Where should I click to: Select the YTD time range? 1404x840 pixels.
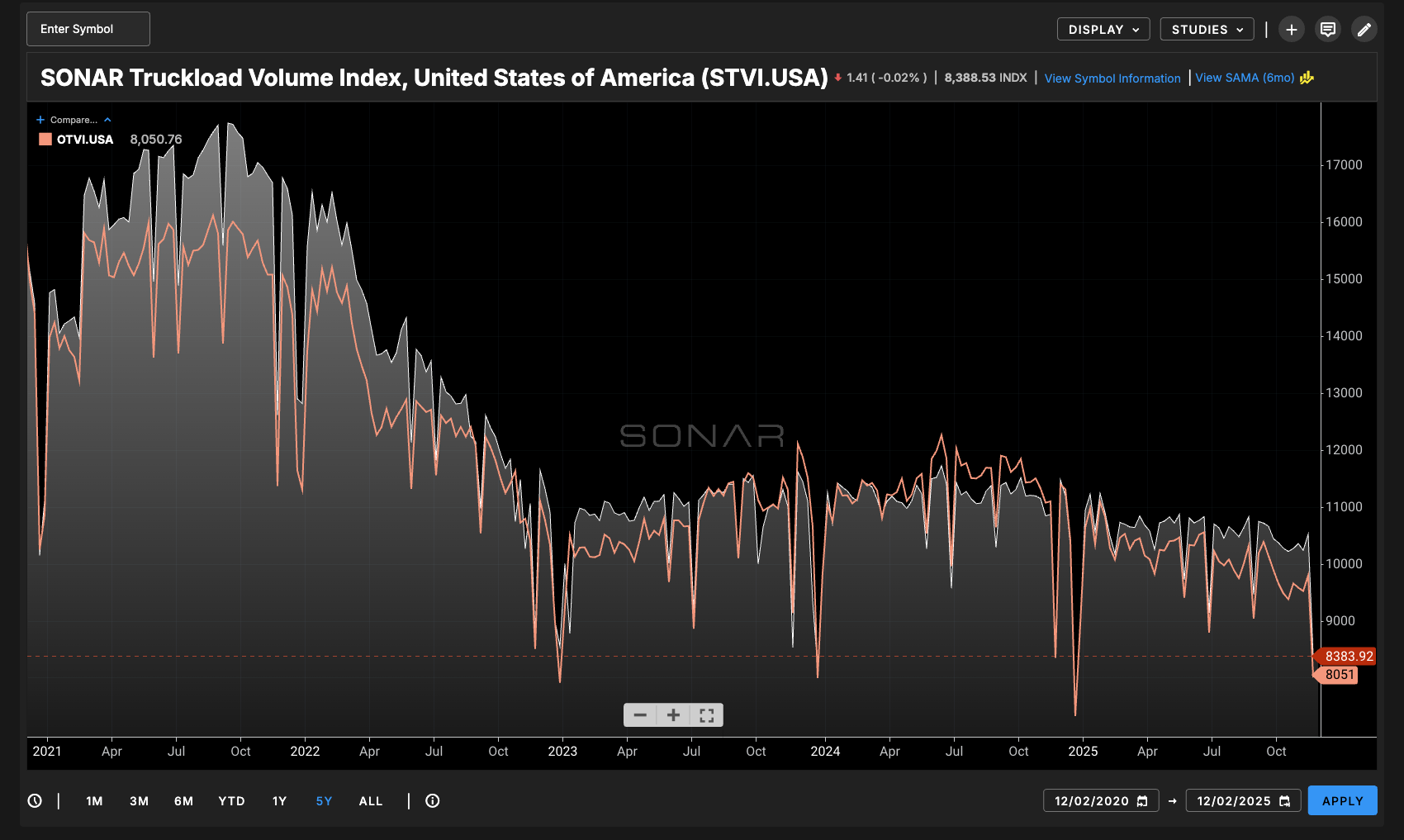(x=231, y=801)
